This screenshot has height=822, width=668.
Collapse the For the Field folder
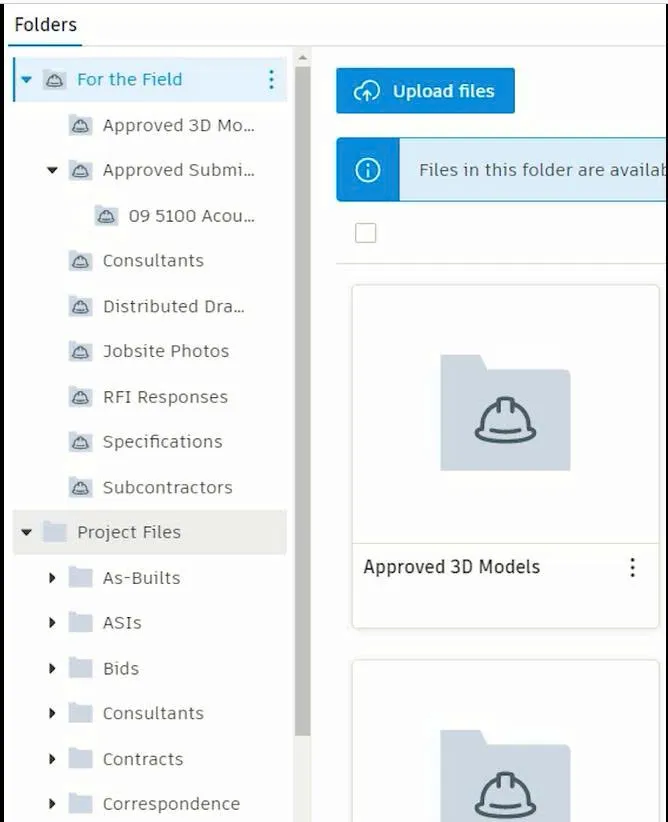click(26, 80)
